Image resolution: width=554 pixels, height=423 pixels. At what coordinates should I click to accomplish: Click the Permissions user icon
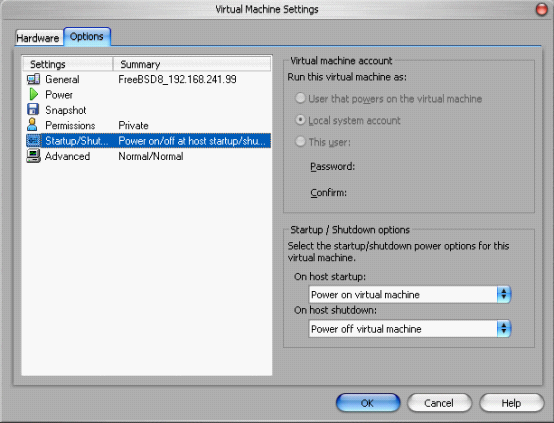click(x=32, y=125)
